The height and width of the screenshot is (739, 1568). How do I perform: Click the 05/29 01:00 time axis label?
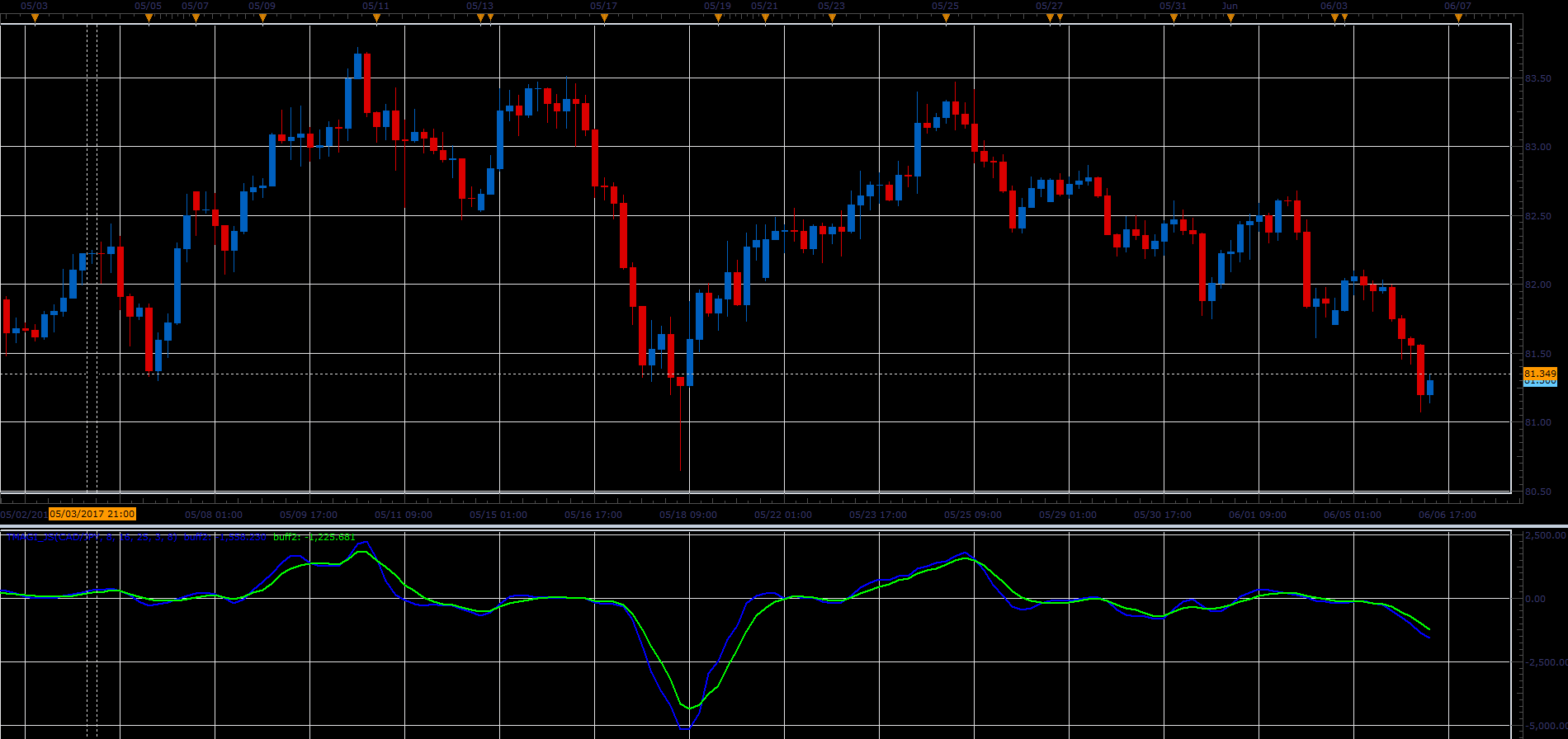pyautogui.click(x=1068, y=515)
